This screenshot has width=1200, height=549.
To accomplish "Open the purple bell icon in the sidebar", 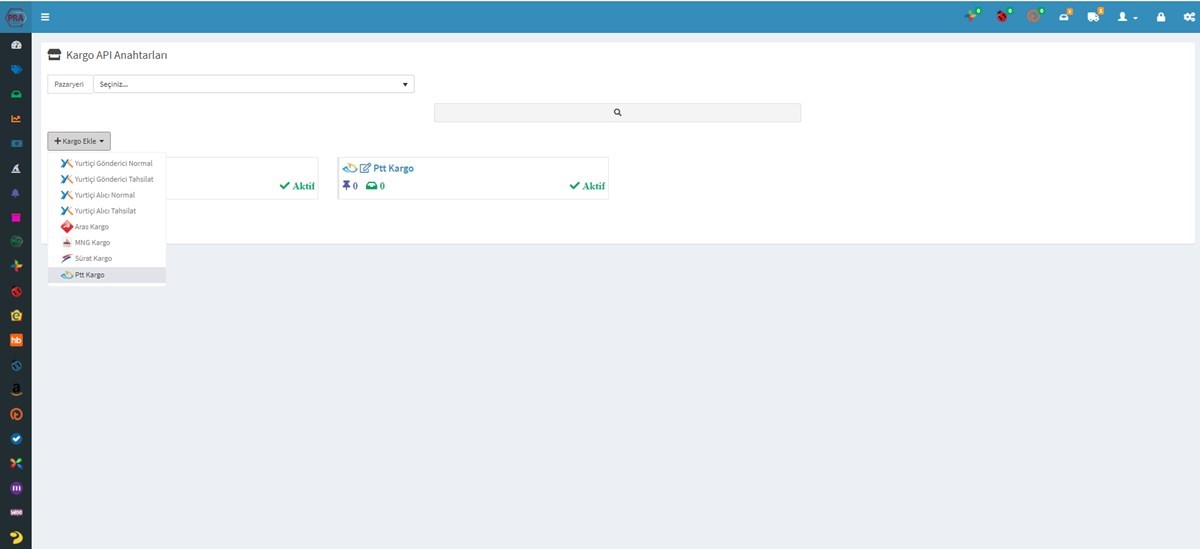I will click(x=16, y=192).
